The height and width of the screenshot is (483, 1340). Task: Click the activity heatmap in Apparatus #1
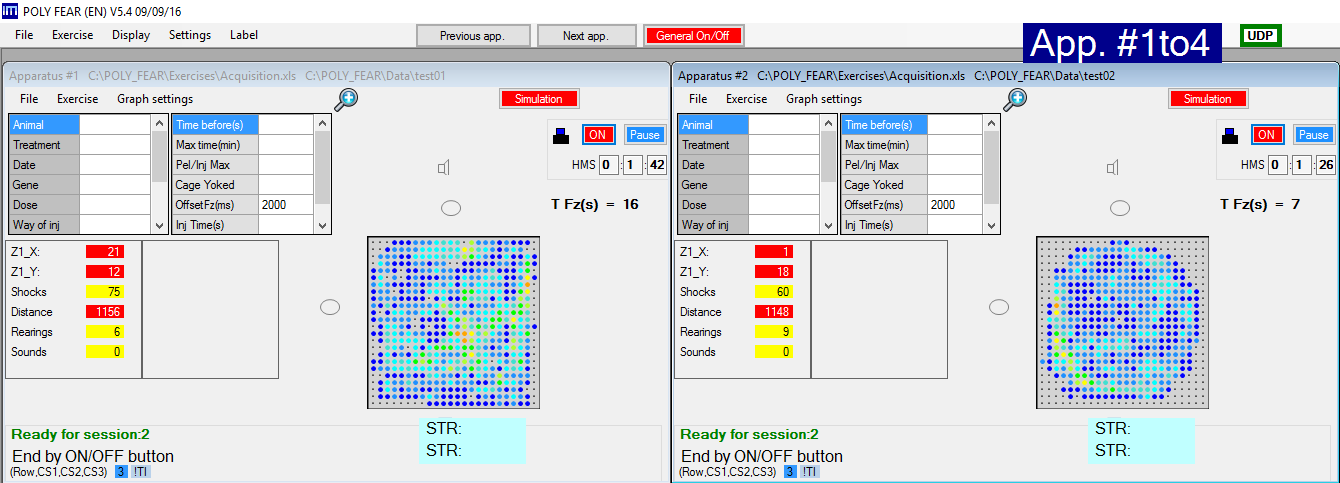tap(454, 322)
